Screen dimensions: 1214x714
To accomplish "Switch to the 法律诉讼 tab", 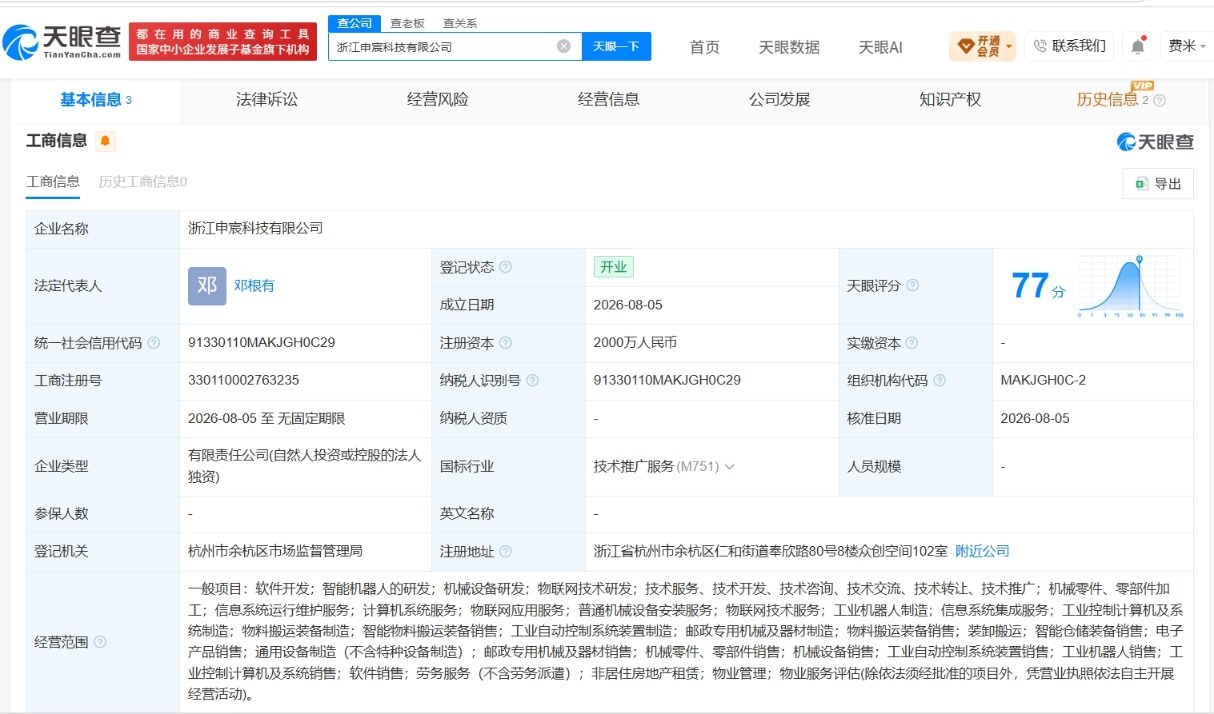I will [267, 99].
